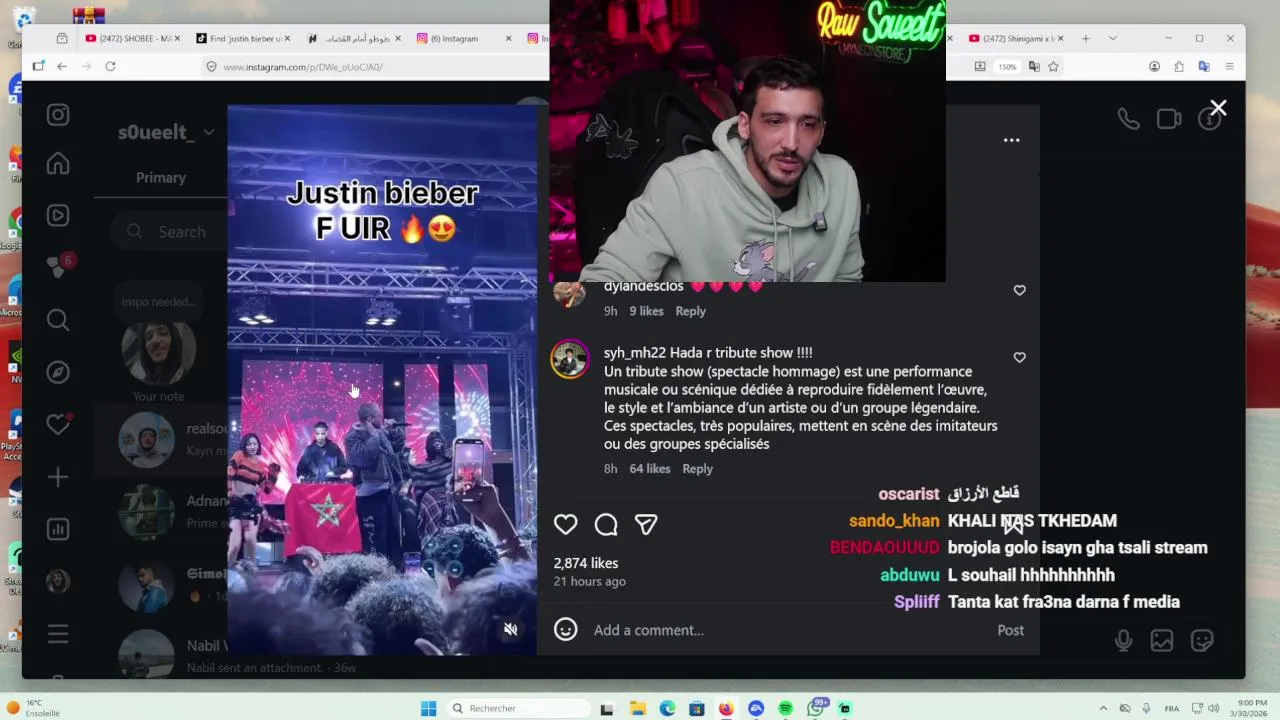This screenshot has height=720, width=1280.
Task: Open the Windows Start menu
Action: coord(428,708)
